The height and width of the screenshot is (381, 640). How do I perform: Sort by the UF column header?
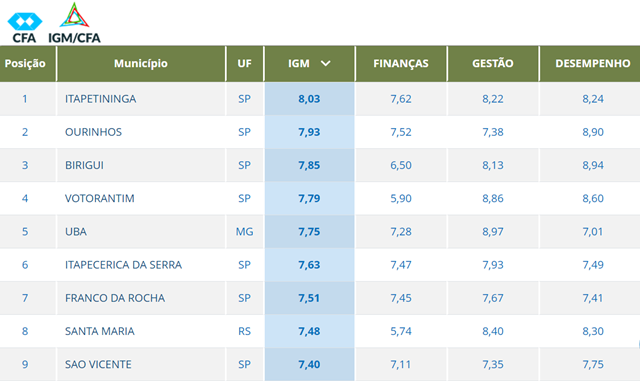pos(244,63)
